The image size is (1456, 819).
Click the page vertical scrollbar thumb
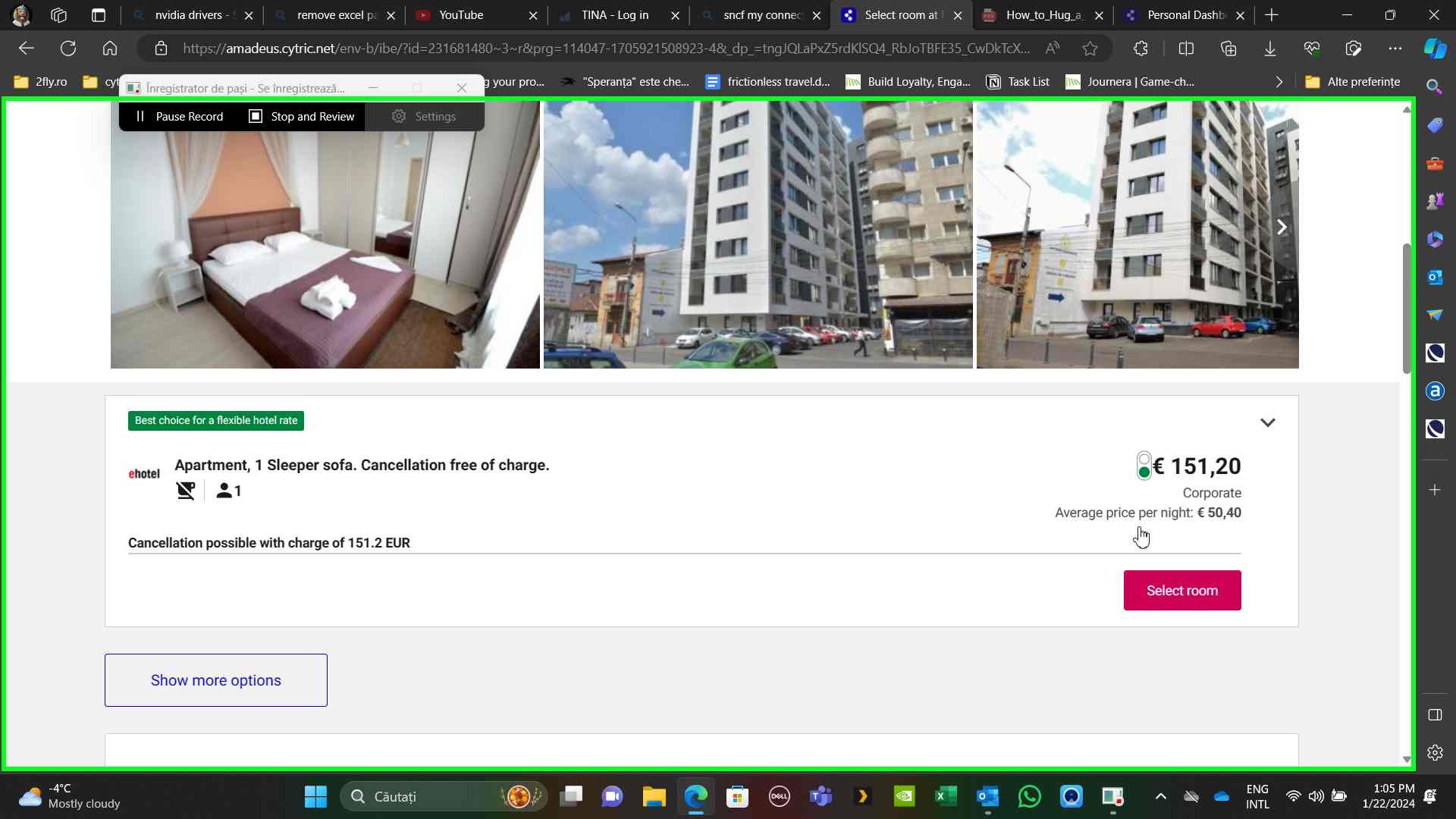click(x=1407, y=308)
